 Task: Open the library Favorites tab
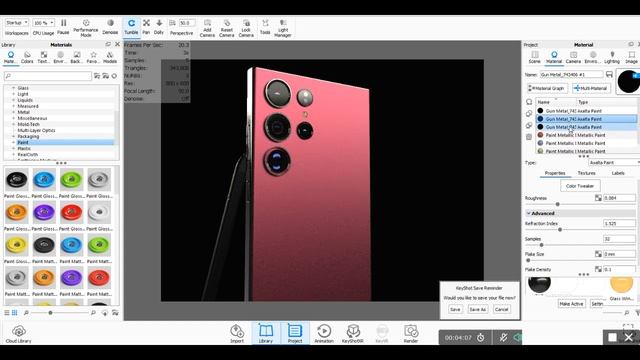coord(93,58)
